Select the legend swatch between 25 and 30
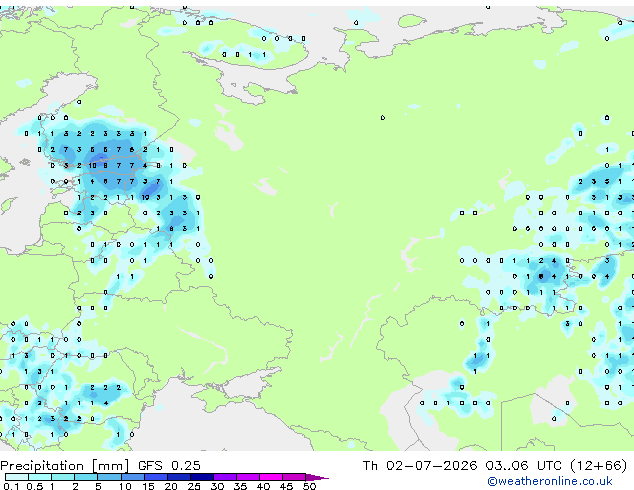Screen dimensions: 634x490 pyautogui.click(x=202, y=477)
